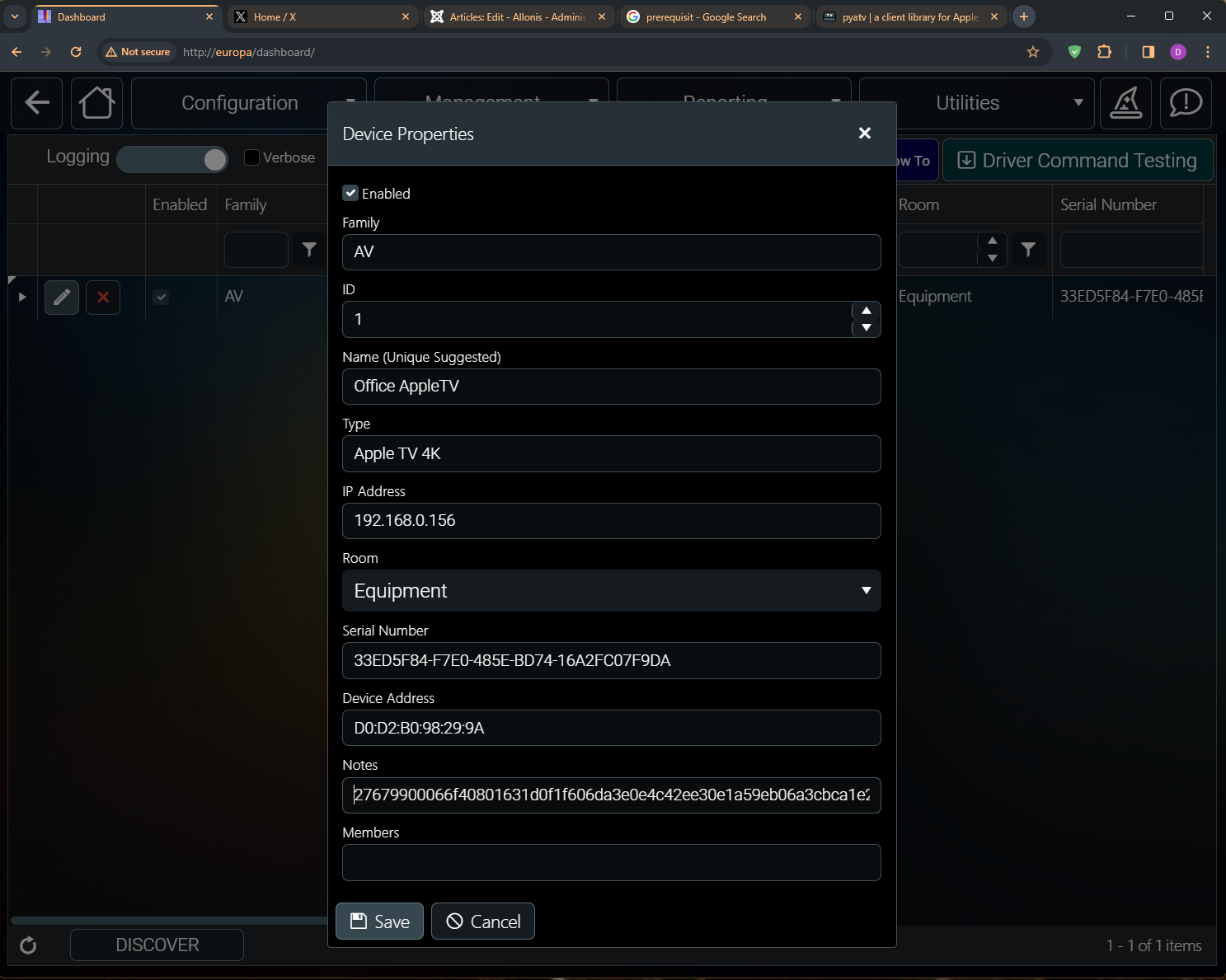The image size is (1226, 980).
Task: Click the browser address bar URL
Action: (249, 52)
